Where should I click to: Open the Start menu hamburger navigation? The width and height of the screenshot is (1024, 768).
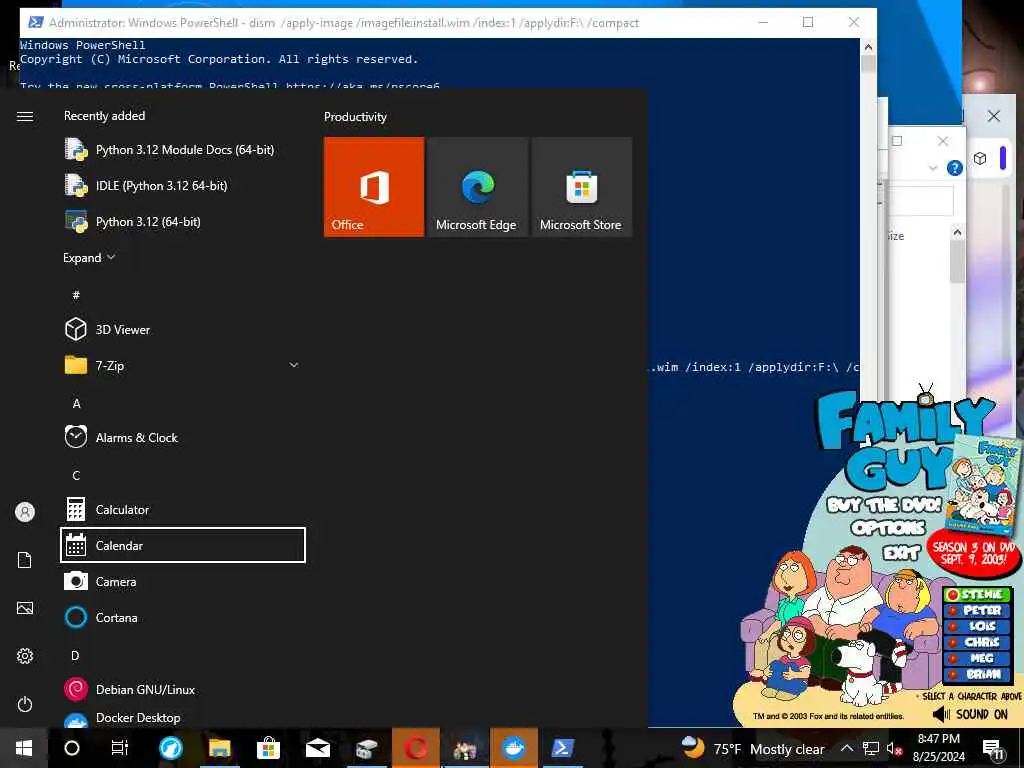point(25,116)
